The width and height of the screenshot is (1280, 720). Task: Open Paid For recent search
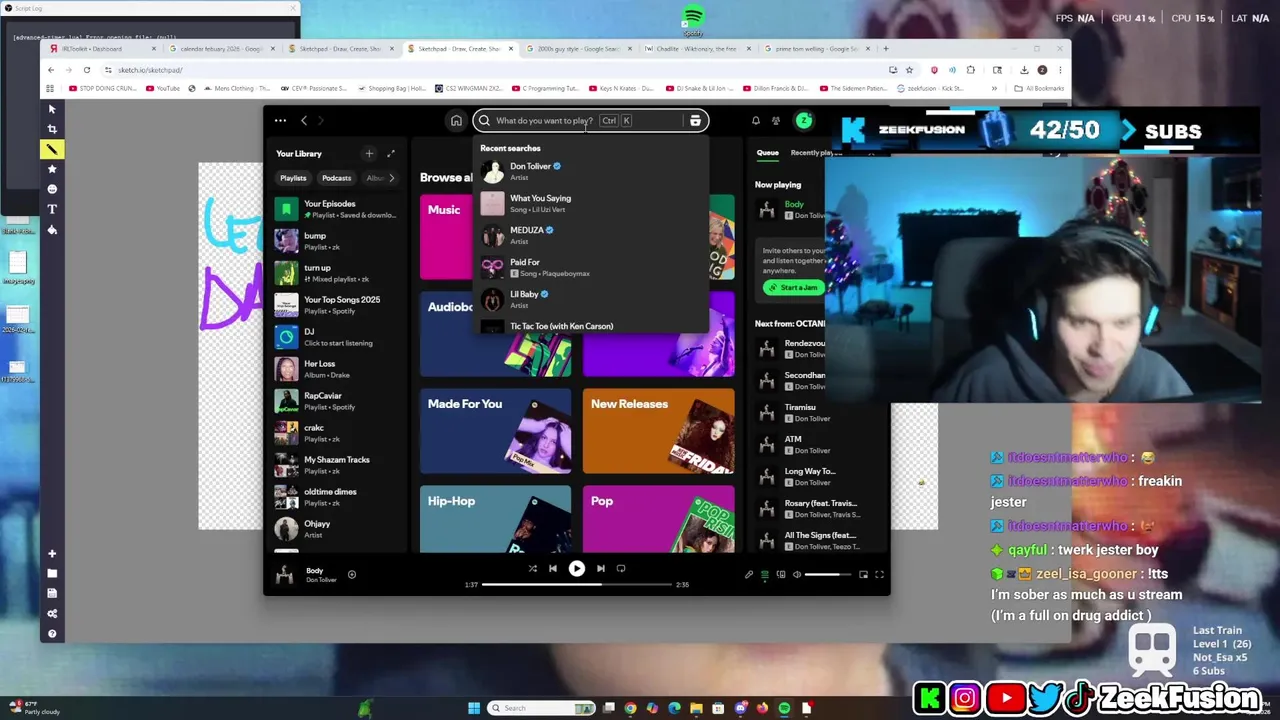pyautogui.click(x=590, y=267)
